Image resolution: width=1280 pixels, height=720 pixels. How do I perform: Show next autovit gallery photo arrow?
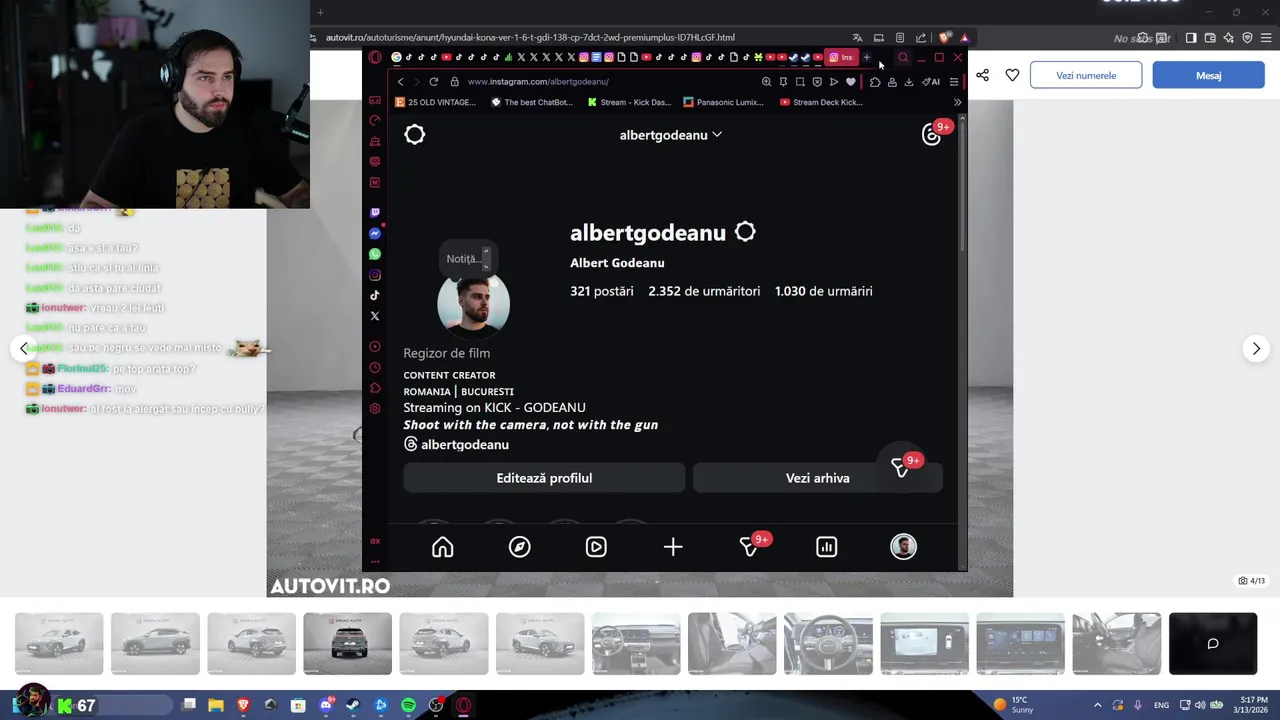pos(1256,348)
